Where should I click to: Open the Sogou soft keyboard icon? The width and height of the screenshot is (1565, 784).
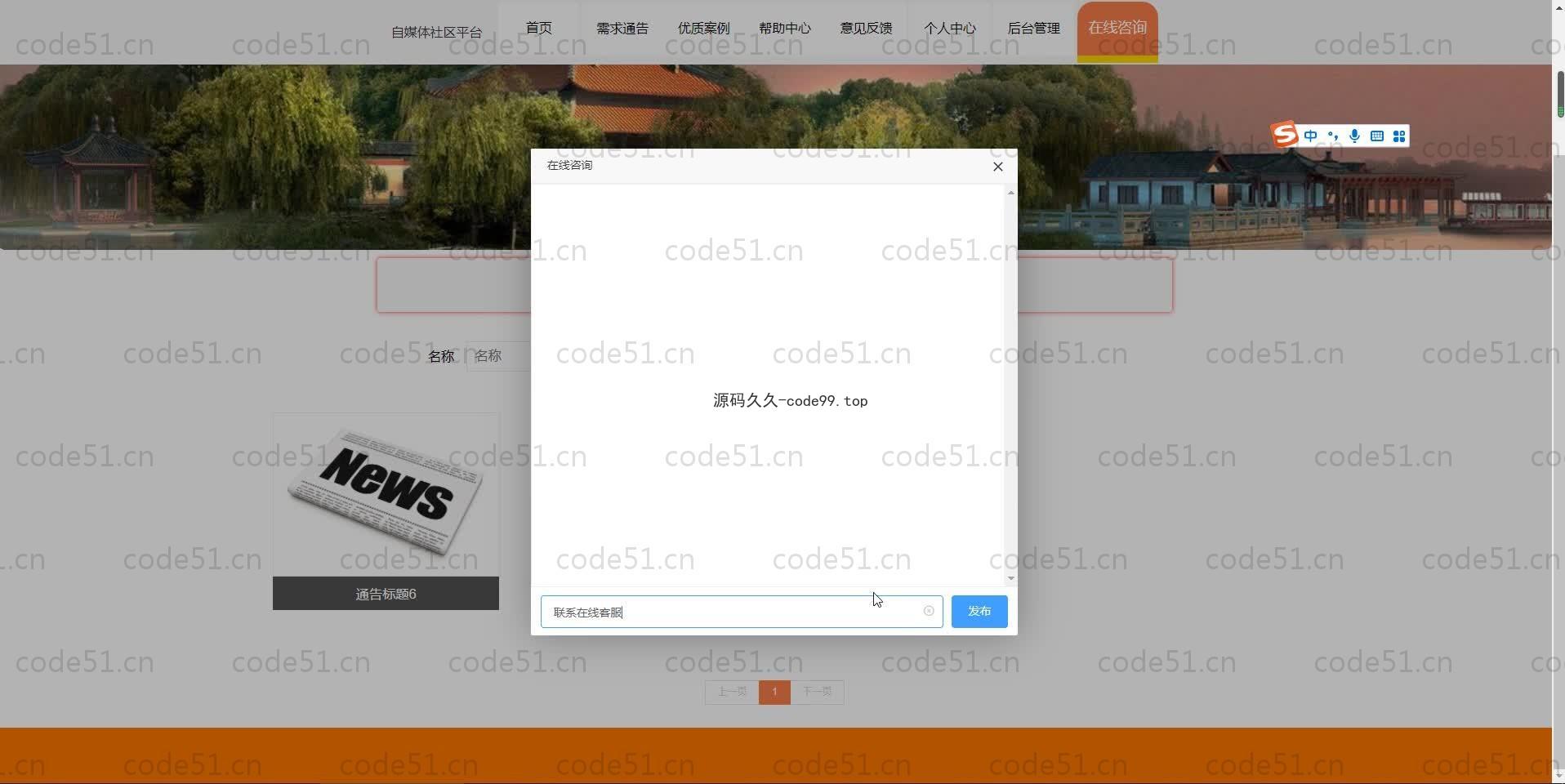click(1377, 136)
